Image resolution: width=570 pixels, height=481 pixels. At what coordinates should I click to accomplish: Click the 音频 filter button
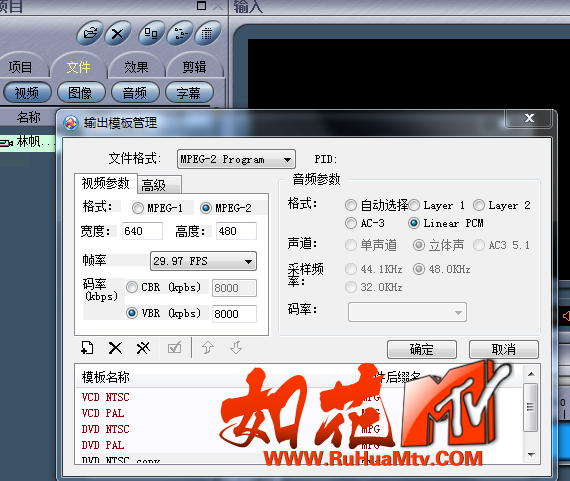point(135,93)
